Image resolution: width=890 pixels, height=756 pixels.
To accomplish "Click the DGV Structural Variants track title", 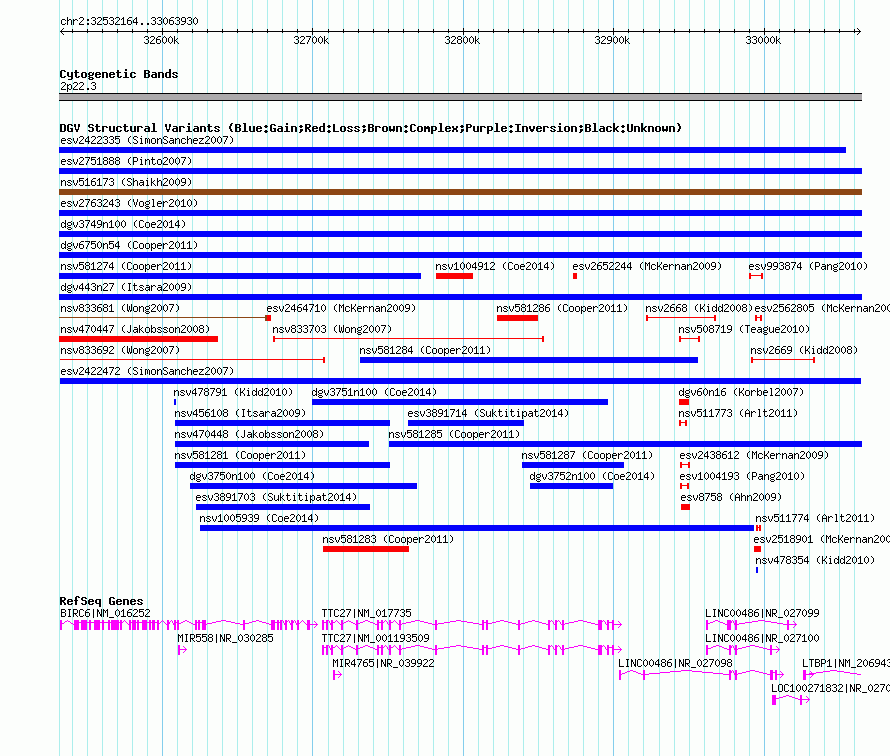I will pyautogui.click(x=371, y=128).
